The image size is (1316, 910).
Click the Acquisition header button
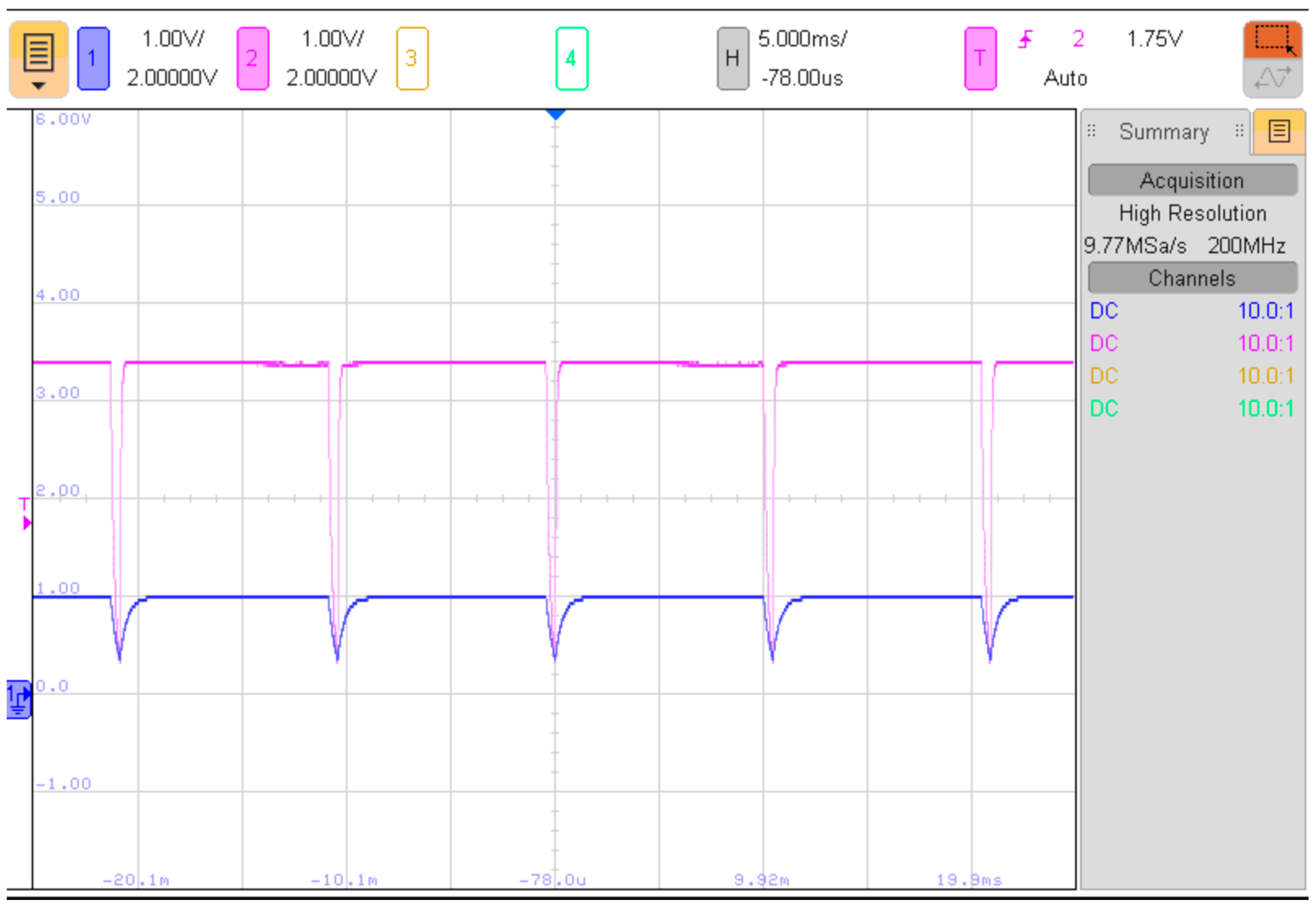(1192, 181)
